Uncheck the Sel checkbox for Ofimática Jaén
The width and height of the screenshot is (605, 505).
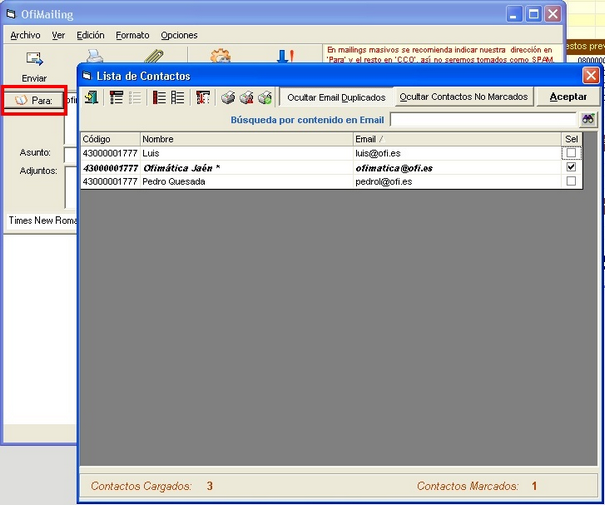[x=571, y=167]
